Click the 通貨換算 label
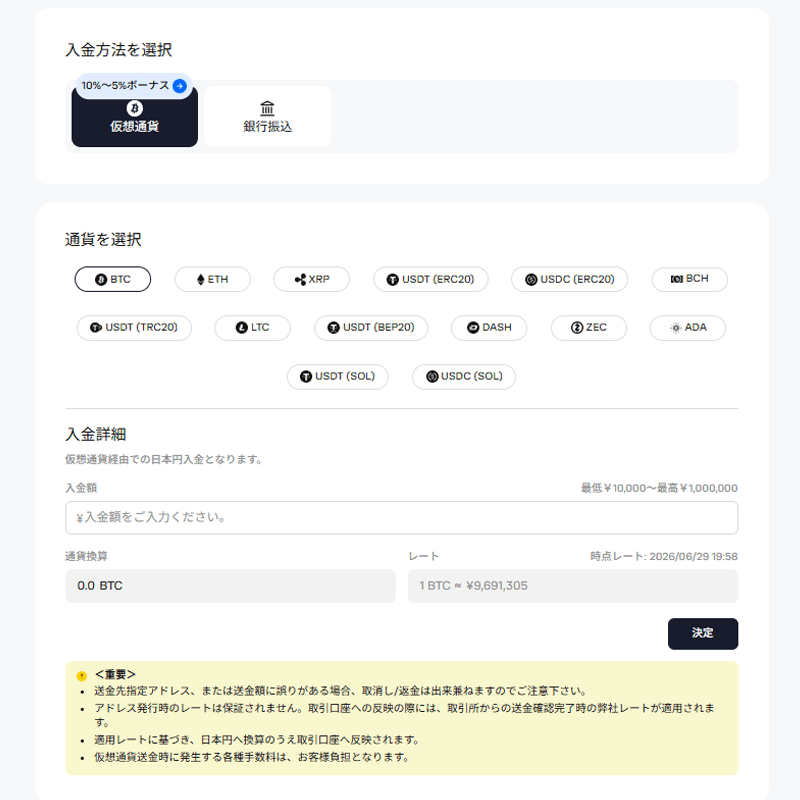The image size is (800, 800). coord(86,556)
